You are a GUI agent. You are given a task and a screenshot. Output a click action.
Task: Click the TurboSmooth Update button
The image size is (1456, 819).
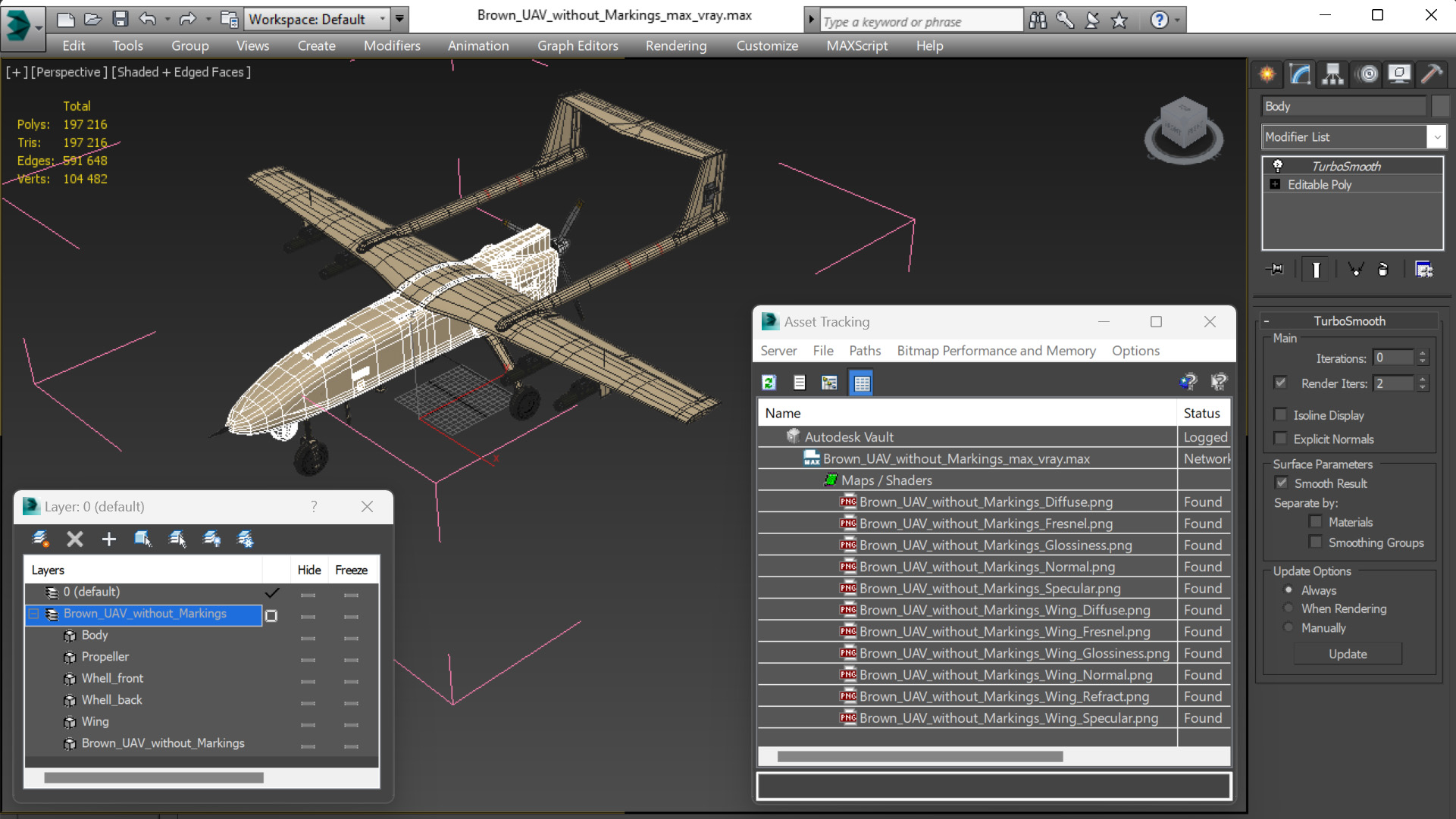[x=1348, y=654]
